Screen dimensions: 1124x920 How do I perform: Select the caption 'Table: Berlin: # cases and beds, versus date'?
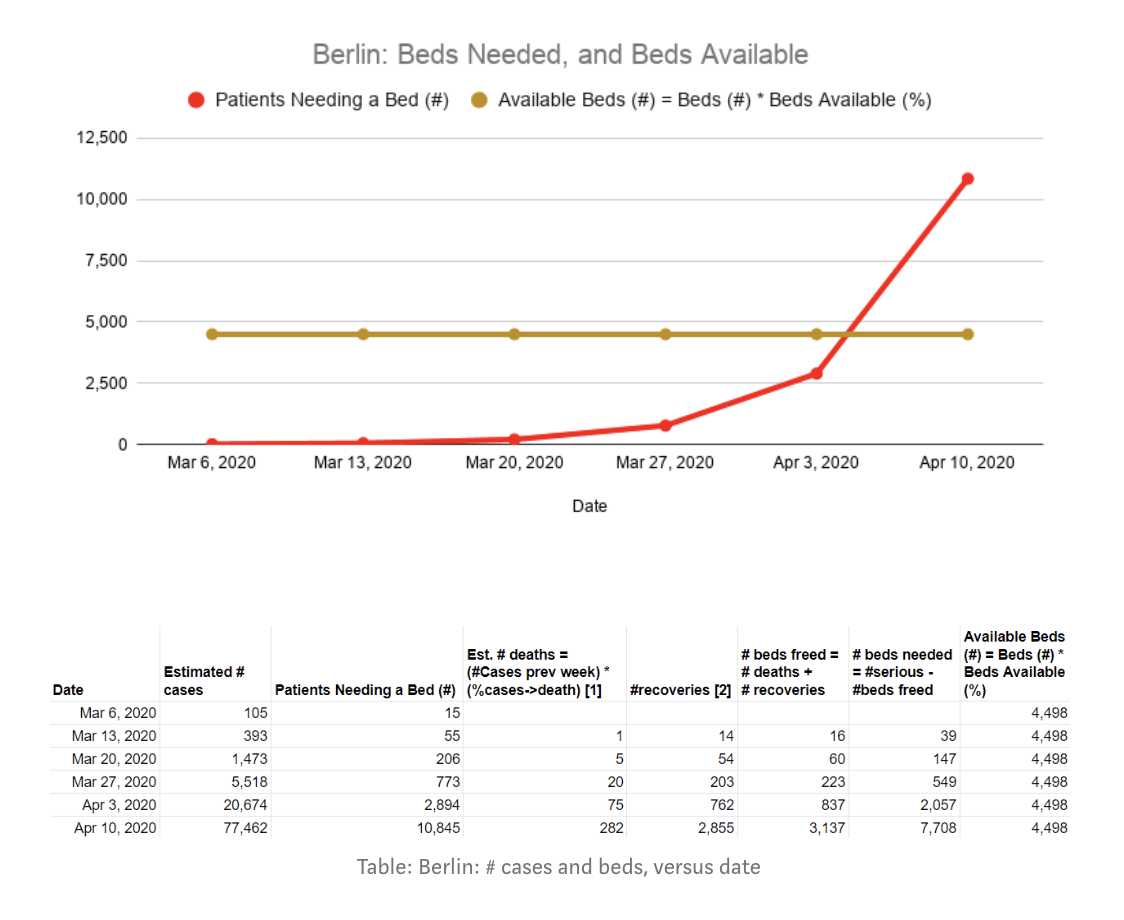point(558,867)
